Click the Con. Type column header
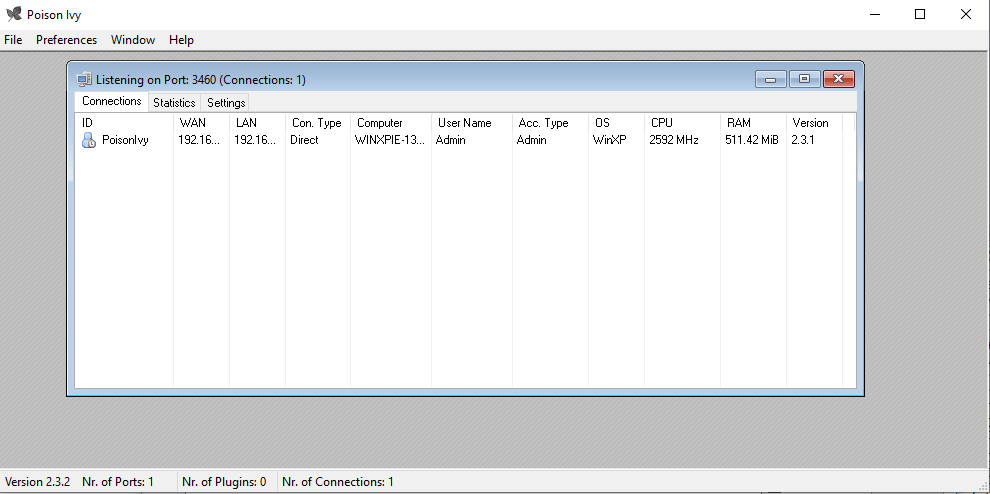This screenshot has width=990, height=494. pyautogui.click(x=316, y=123)
